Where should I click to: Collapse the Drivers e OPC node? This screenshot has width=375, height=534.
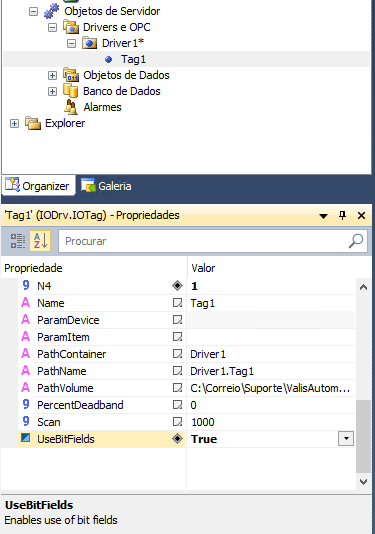coord(52,27)
